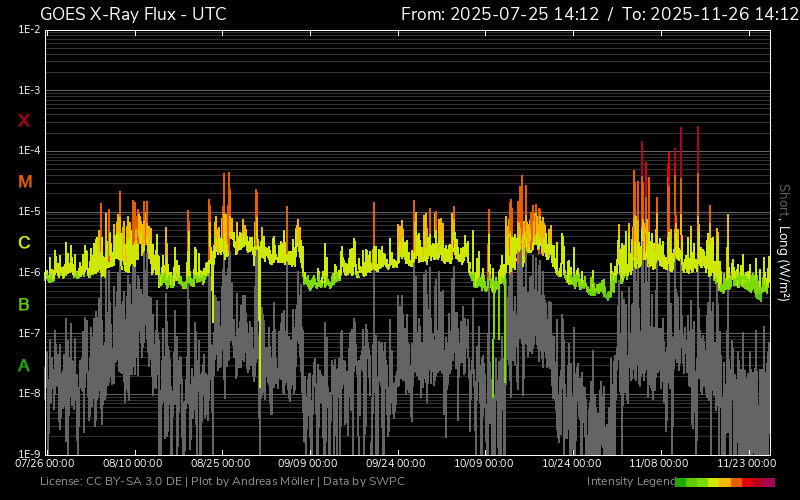The image size is (800, 500).
Task: Click the 07/26 00:00 time axis label
Action: 45,464
